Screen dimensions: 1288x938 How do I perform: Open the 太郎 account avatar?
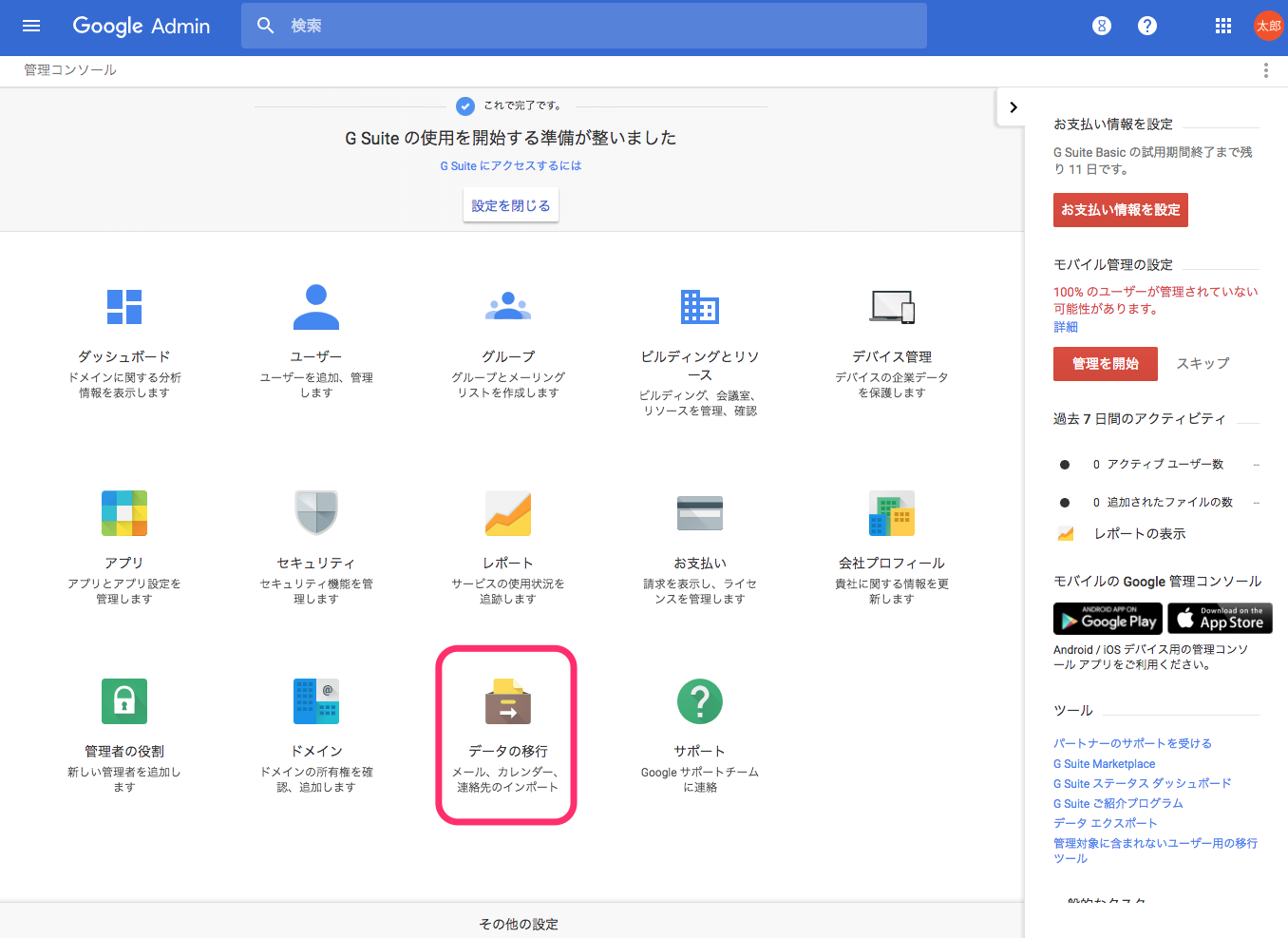pos(1268,26)
